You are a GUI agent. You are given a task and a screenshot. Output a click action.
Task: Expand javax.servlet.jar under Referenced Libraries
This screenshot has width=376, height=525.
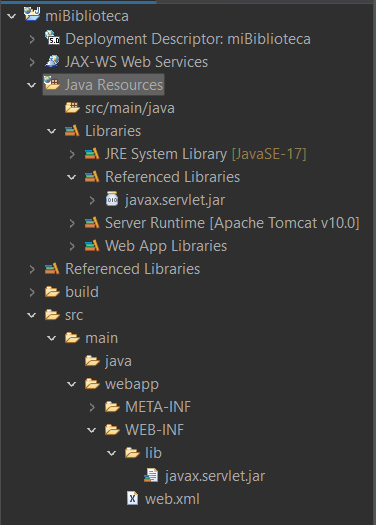(x=92, y=200)
